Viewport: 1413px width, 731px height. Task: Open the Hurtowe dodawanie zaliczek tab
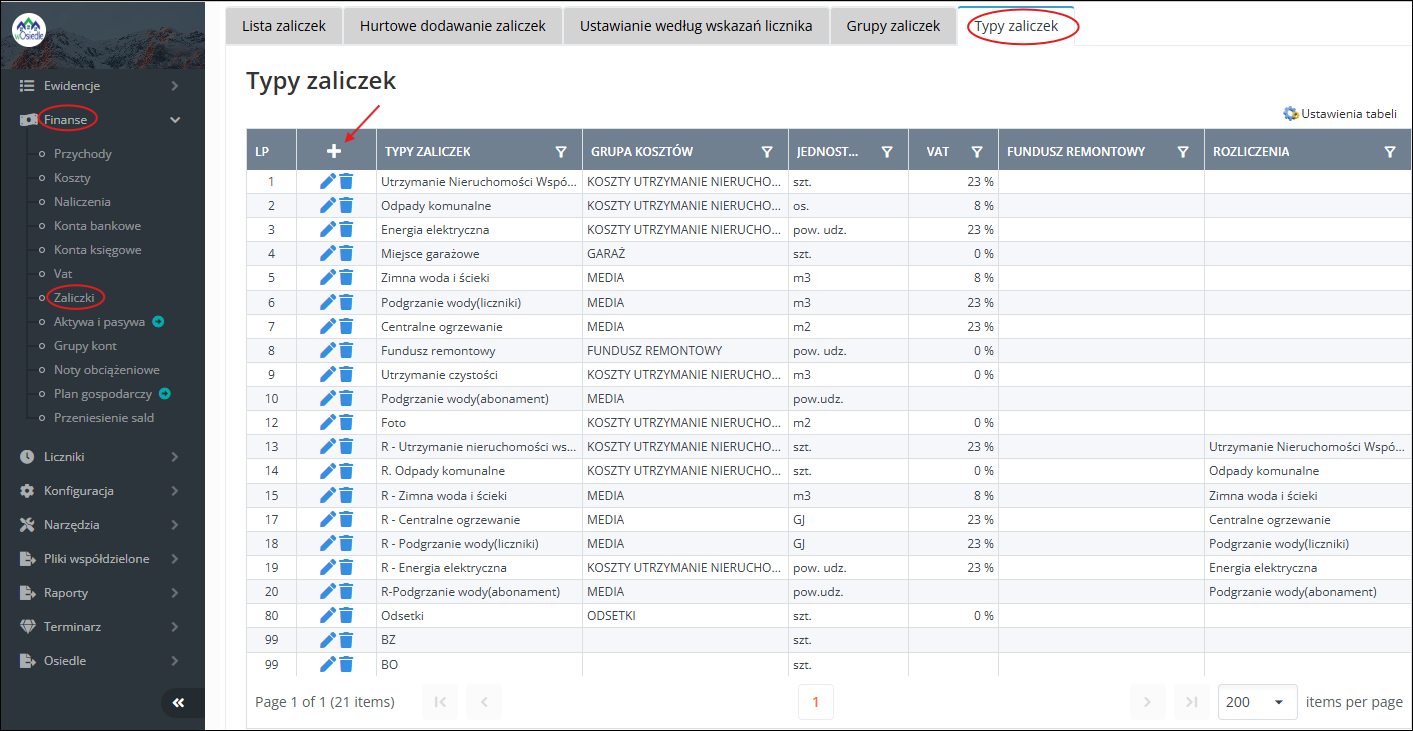[x=453, y=26]
